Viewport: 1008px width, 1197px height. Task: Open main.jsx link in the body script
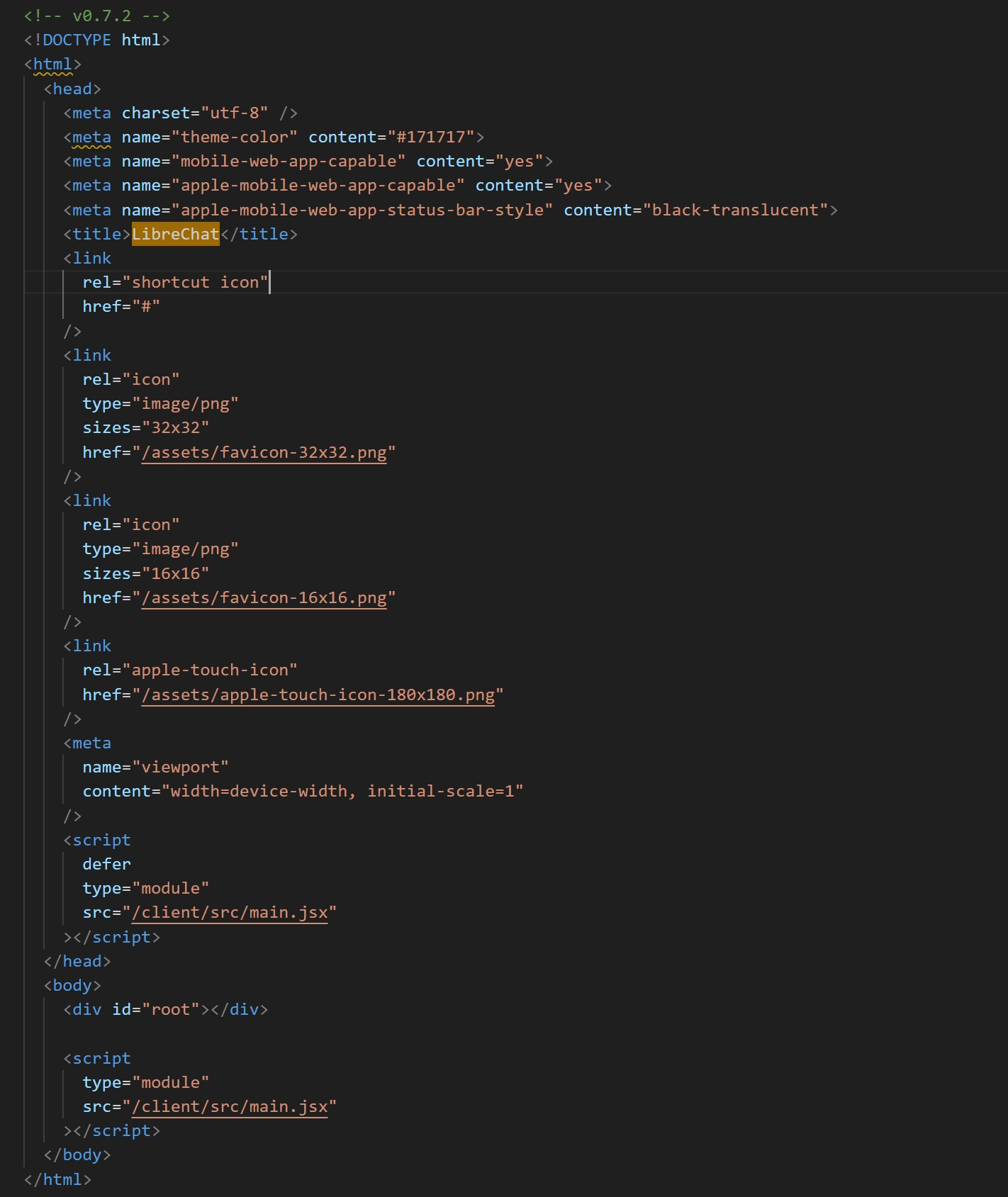coord(230,1106)
